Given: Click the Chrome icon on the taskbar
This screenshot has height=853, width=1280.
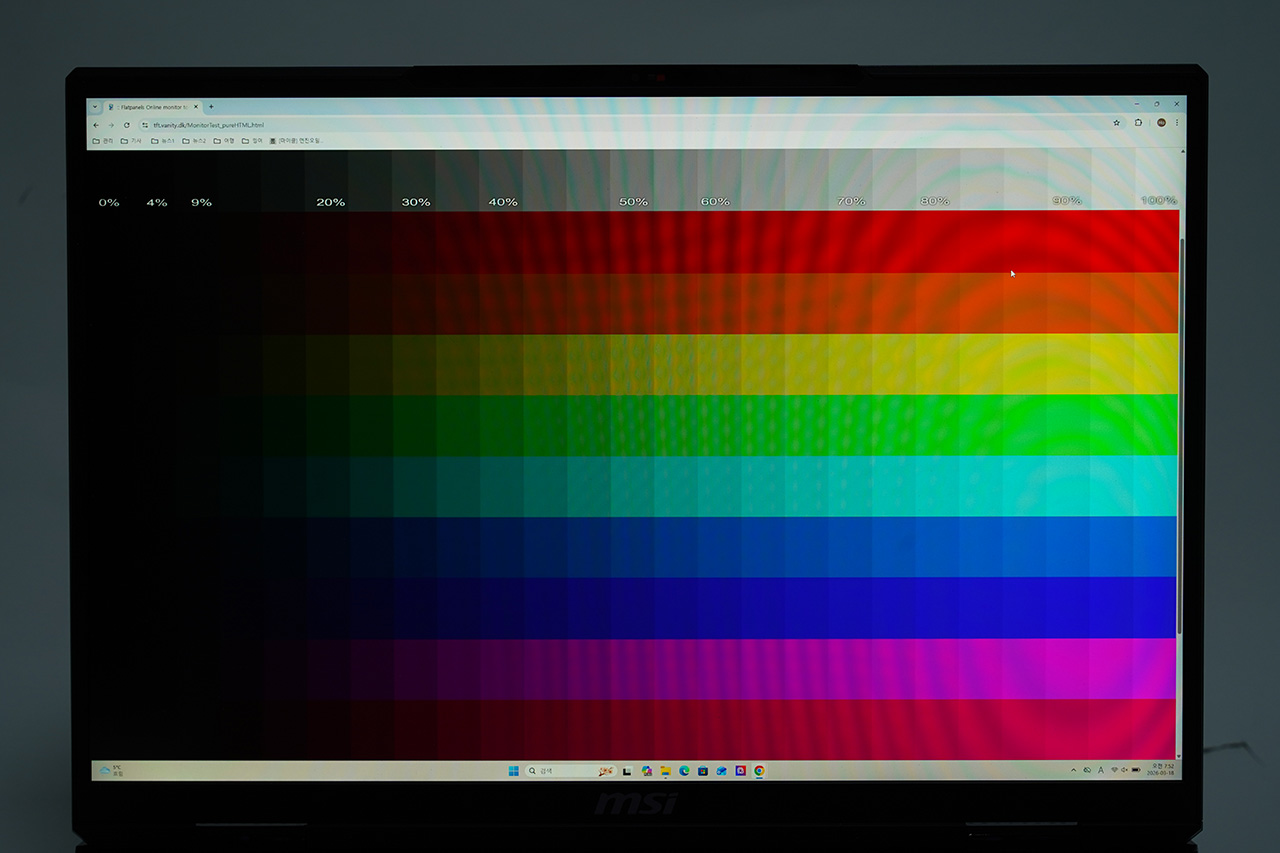Looking at the screenshot, I should 759,771.
